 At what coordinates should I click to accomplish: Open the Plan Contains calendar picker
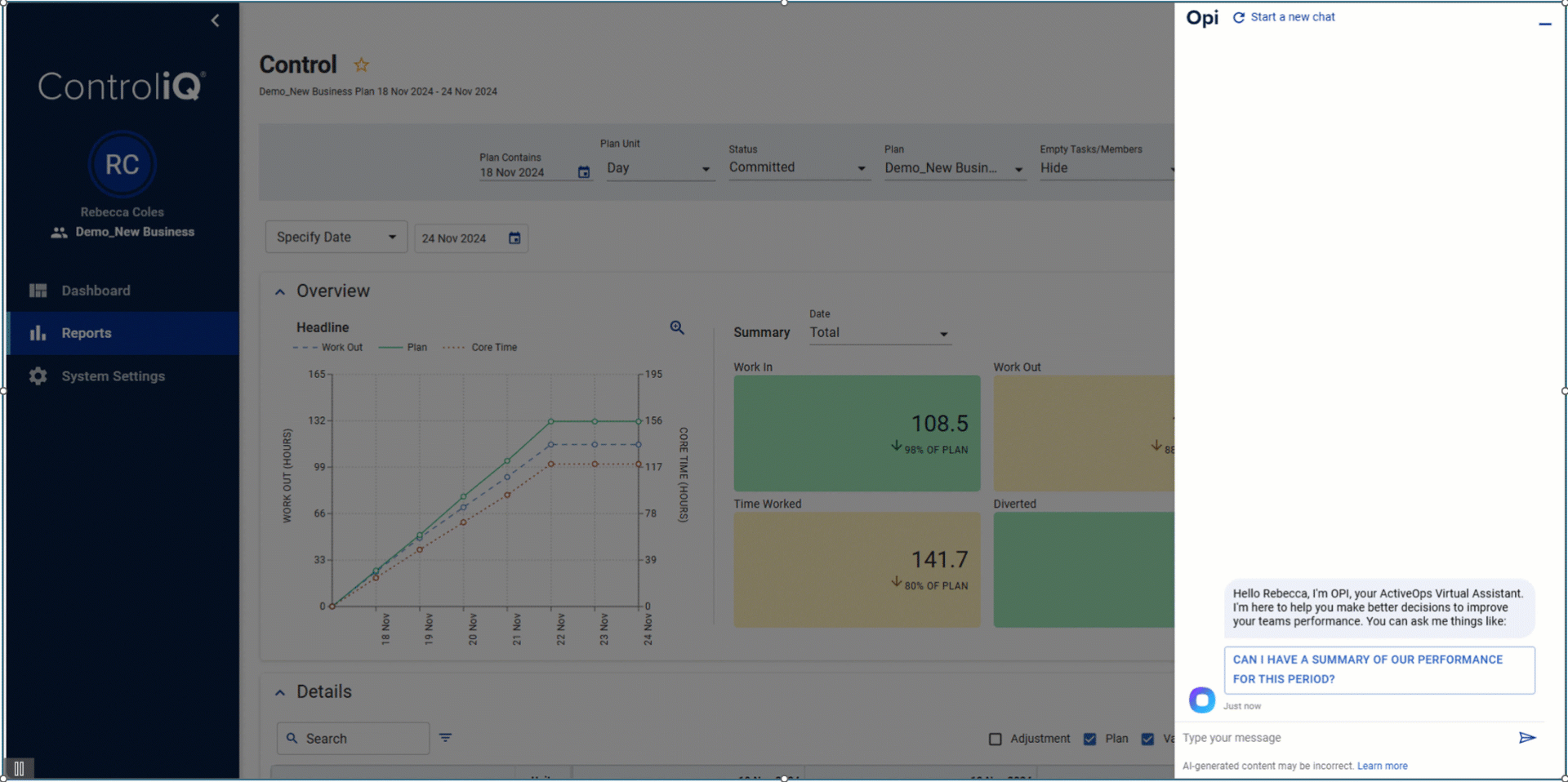583,172
